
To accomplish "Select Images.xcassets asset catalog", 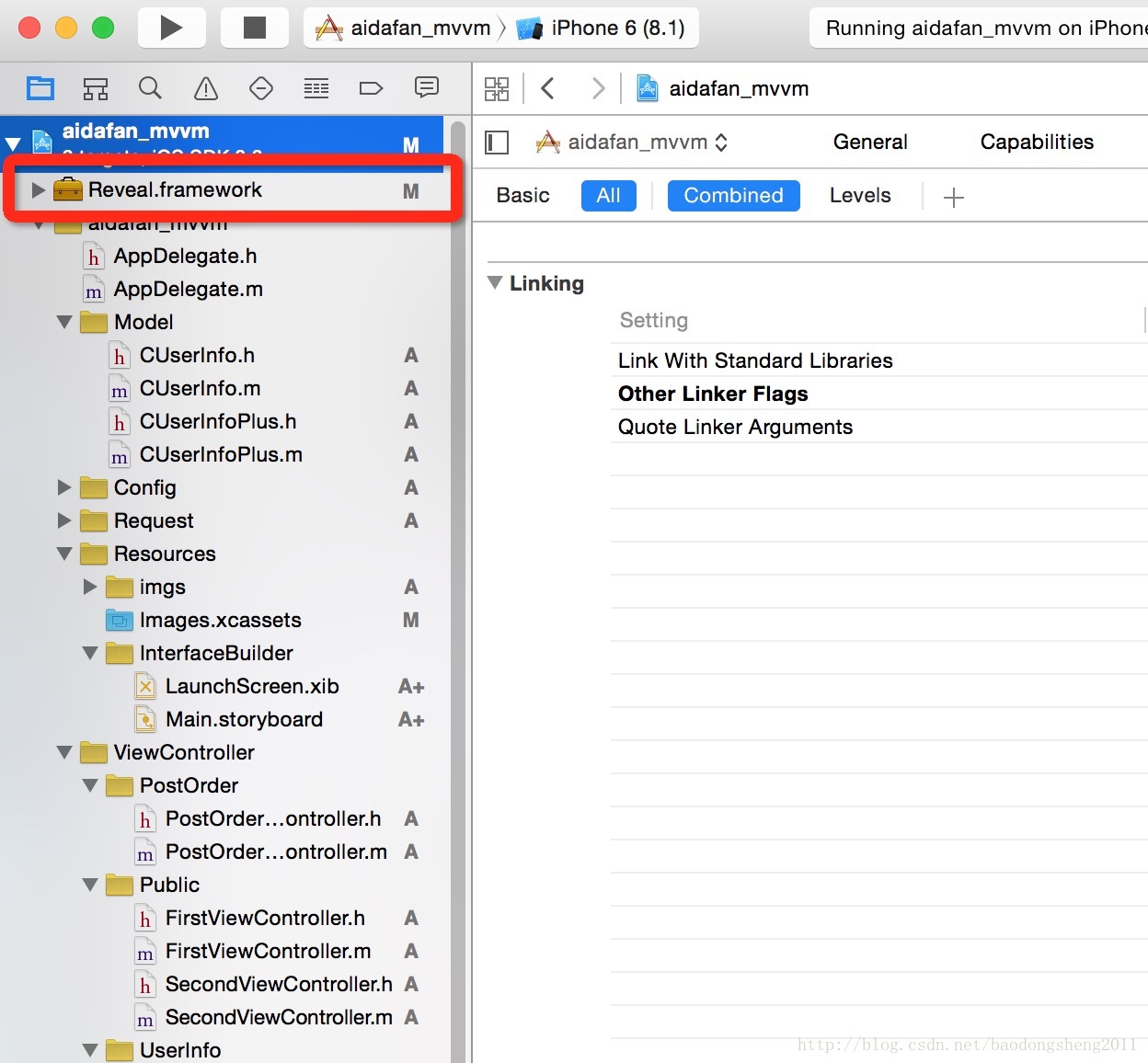I will point(220,620).
